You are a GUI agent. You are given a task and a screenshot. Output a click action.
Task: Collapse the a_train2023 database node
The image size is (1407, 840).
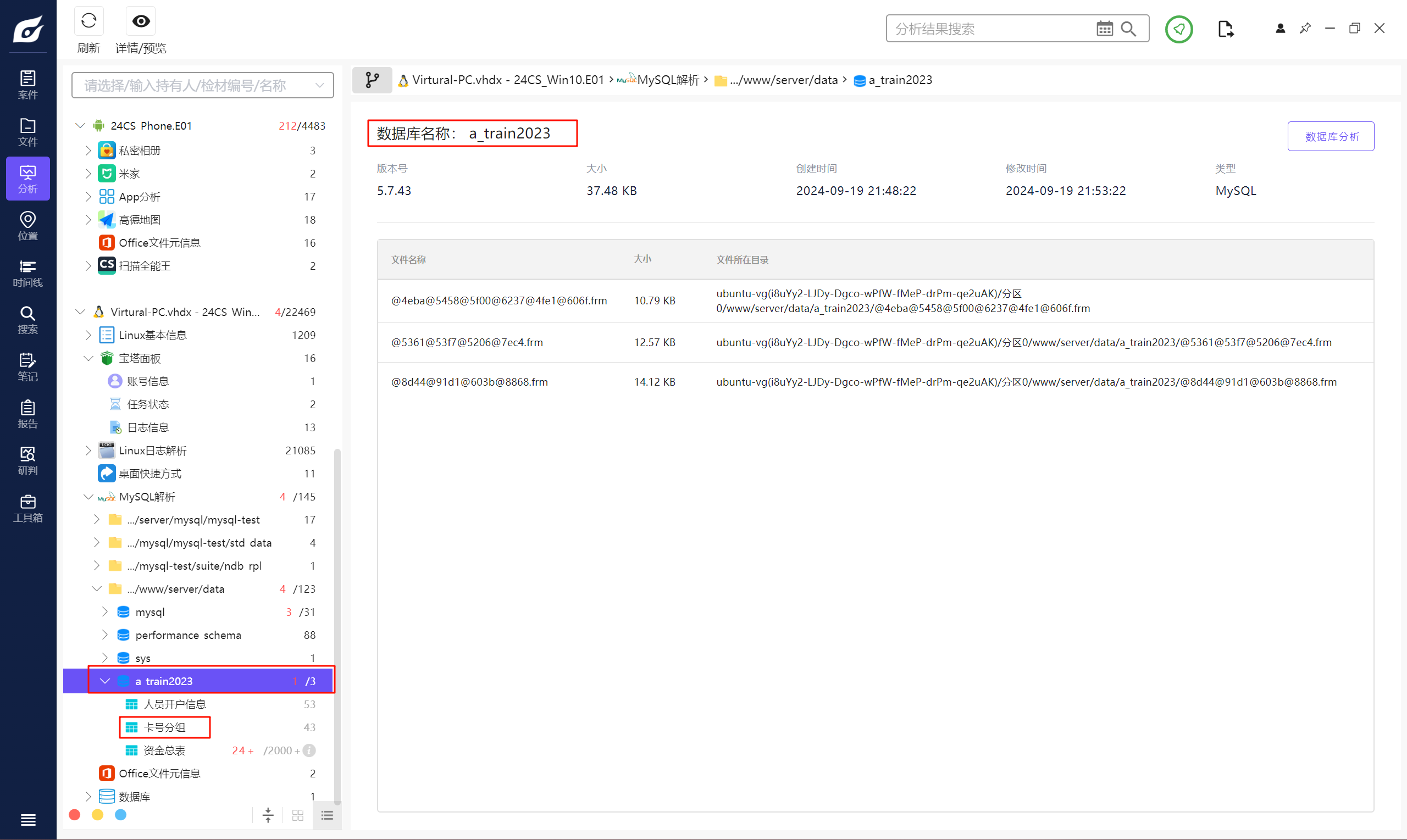pyautogui.click(x=105, y=680)
